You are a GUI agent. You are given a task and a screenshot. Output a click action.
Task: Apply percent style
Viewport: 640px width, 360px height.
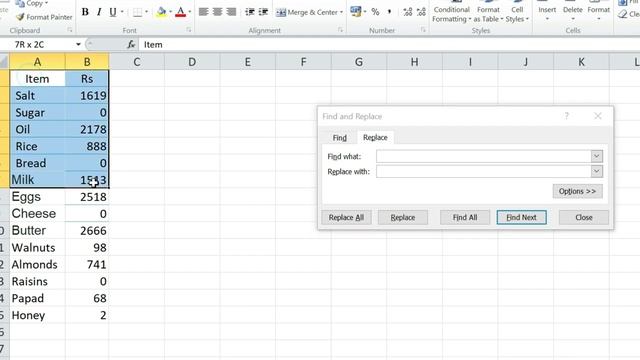tap(375, 12)
